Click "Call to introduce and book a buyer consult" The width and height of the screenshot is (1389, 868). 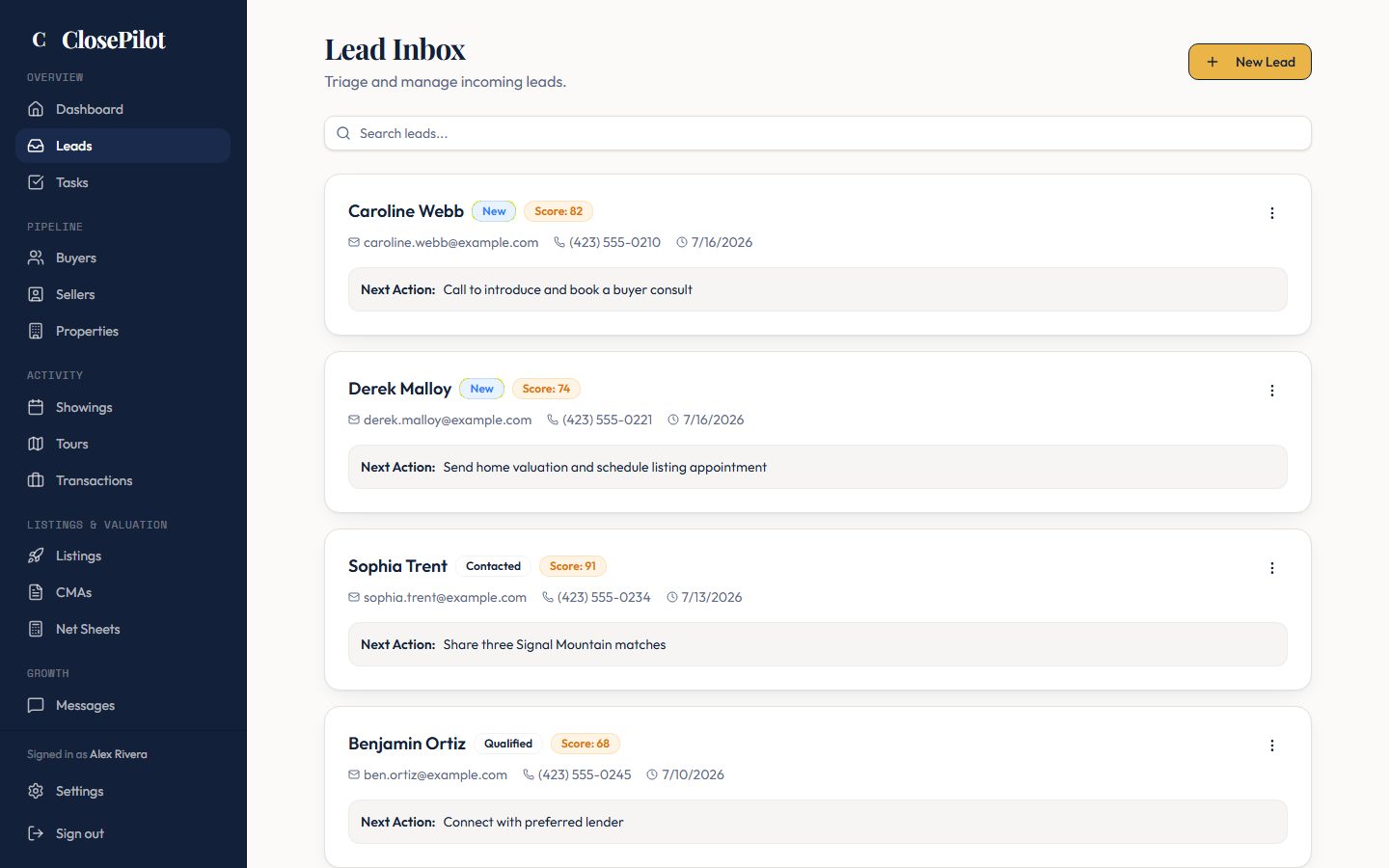point(568,289)
